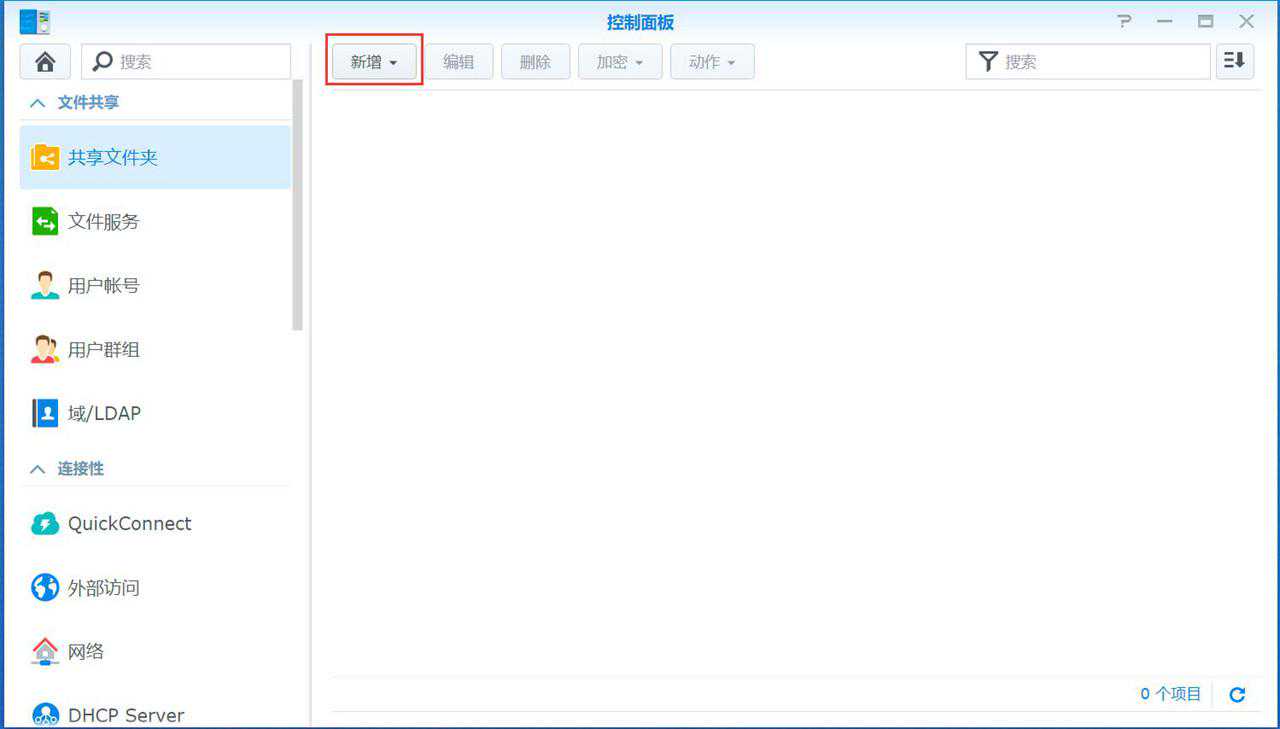
Task: Click the Home icon in the sidebar
Action: (45, 62)
